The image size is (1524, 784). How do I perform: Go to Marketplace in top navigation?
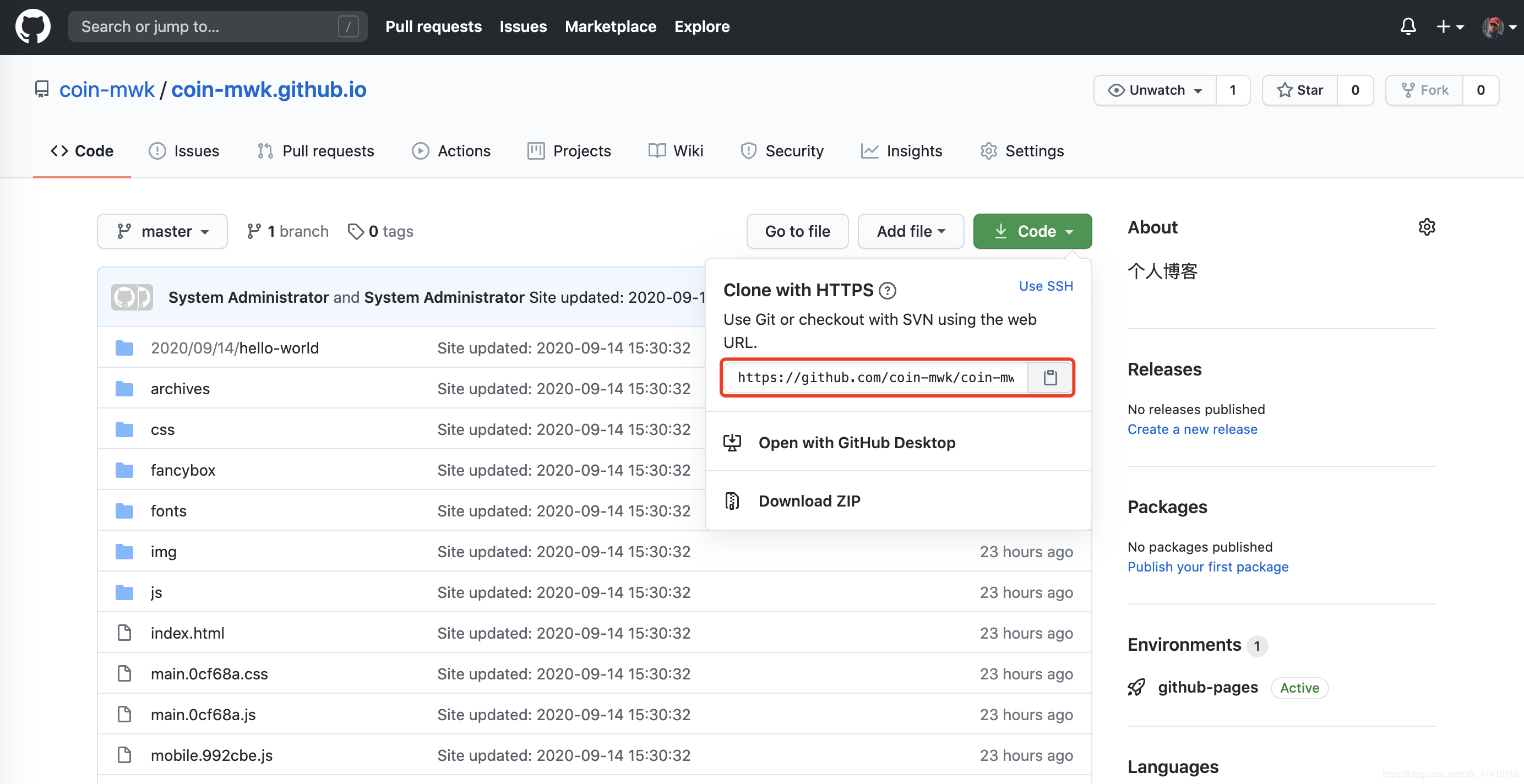pos(611,26)
